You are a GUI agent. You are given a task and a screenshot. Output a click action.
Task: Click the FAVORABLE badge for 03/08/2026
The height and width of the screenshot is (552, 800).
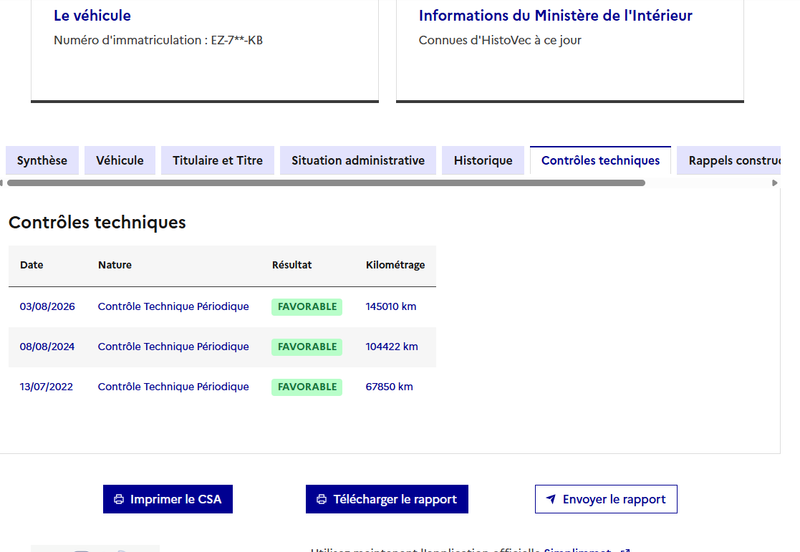(x=307, y=307)
